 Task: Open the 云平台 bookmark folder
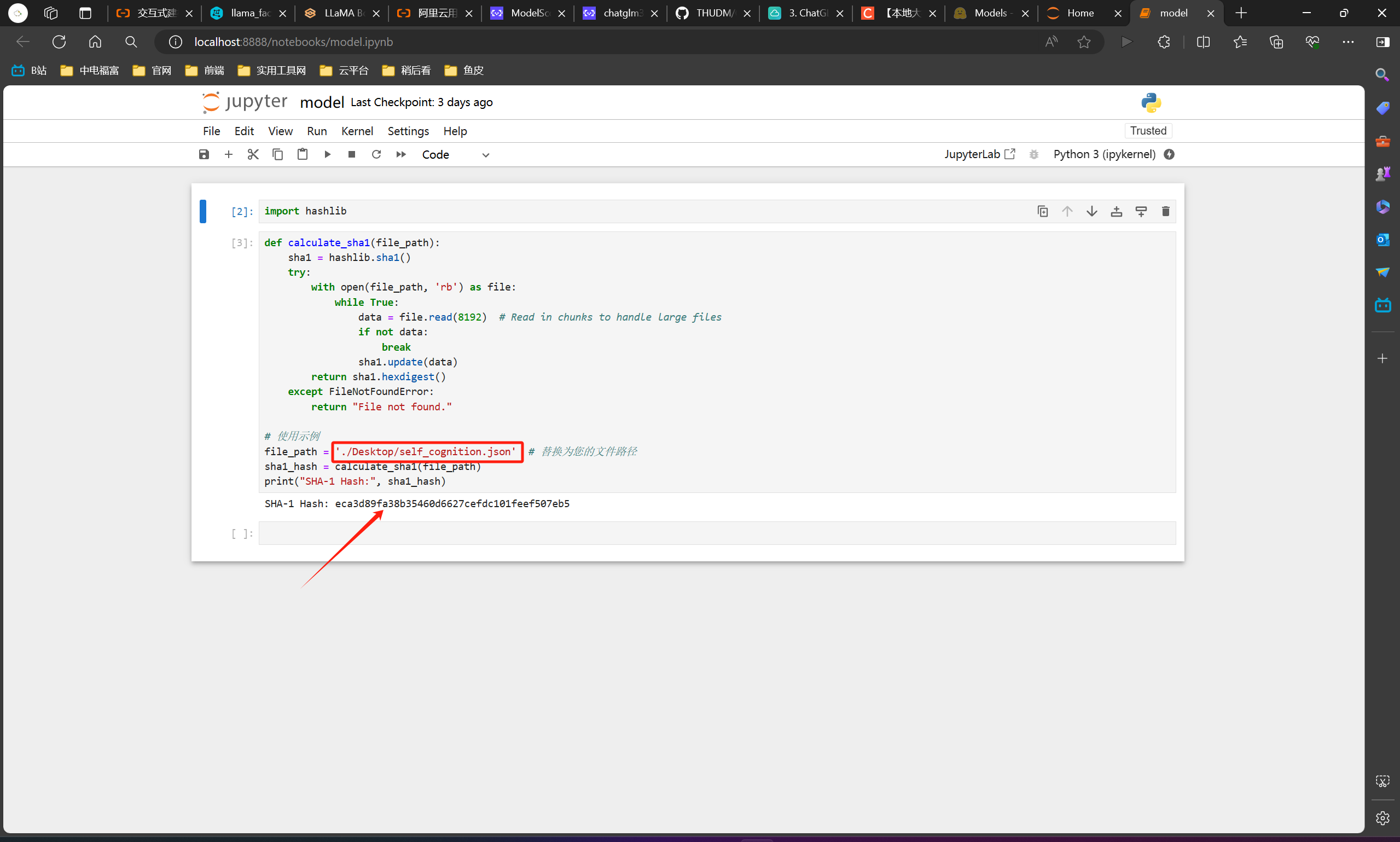344,71
